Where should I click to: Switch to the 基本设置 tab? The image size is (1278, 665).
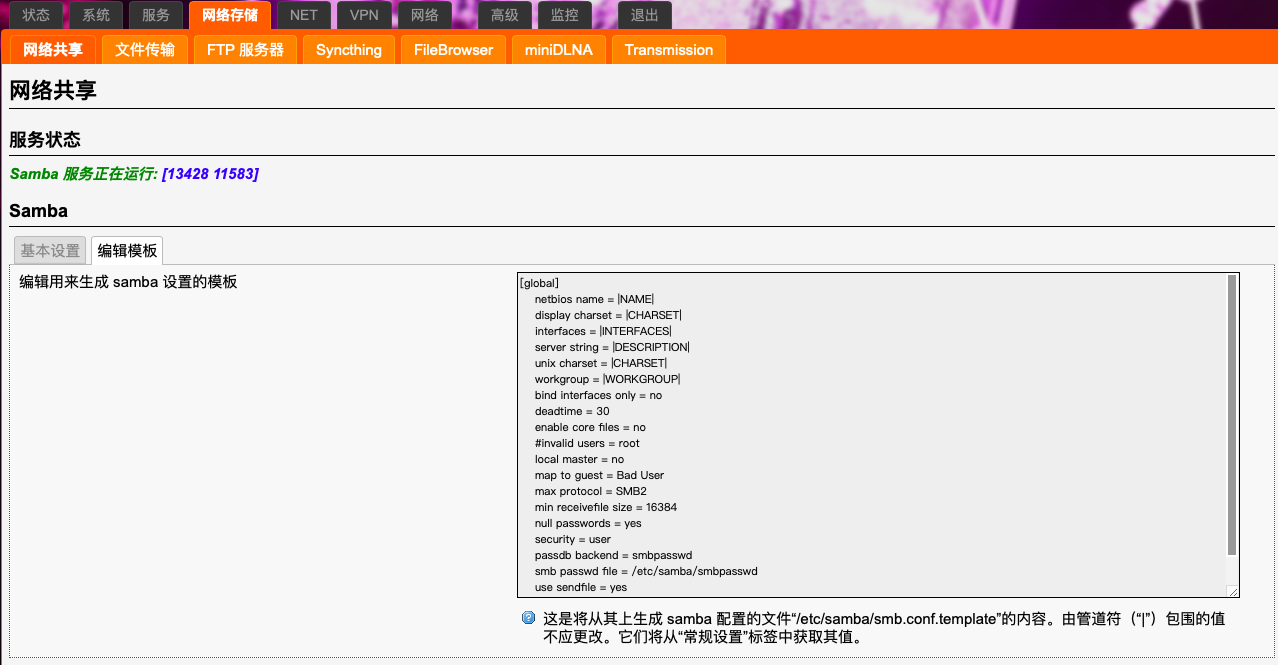[x=48, y=250]
